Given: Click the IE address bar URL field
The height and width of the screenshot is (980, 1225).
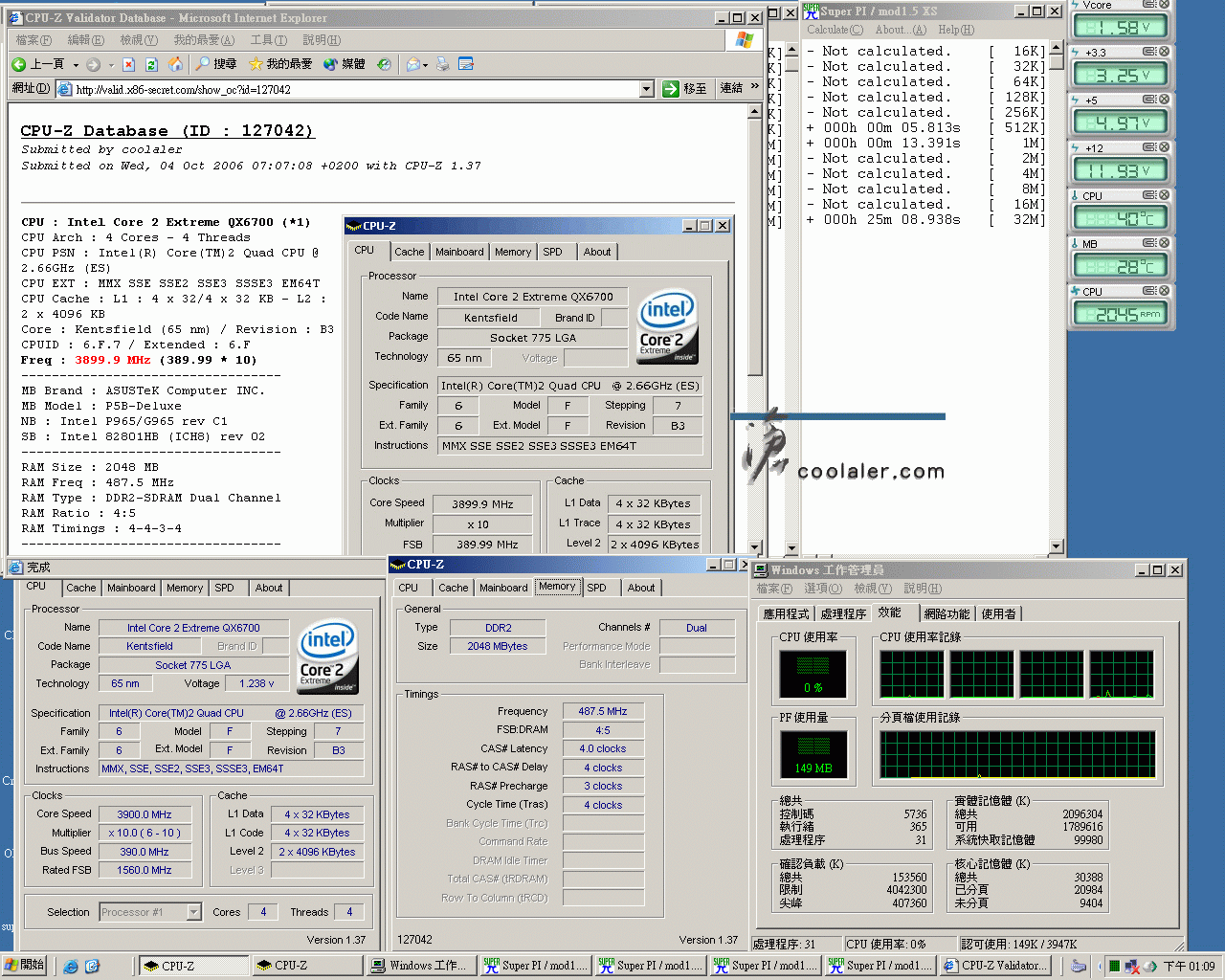Looking at the screenshot, I should coord(346,89).
